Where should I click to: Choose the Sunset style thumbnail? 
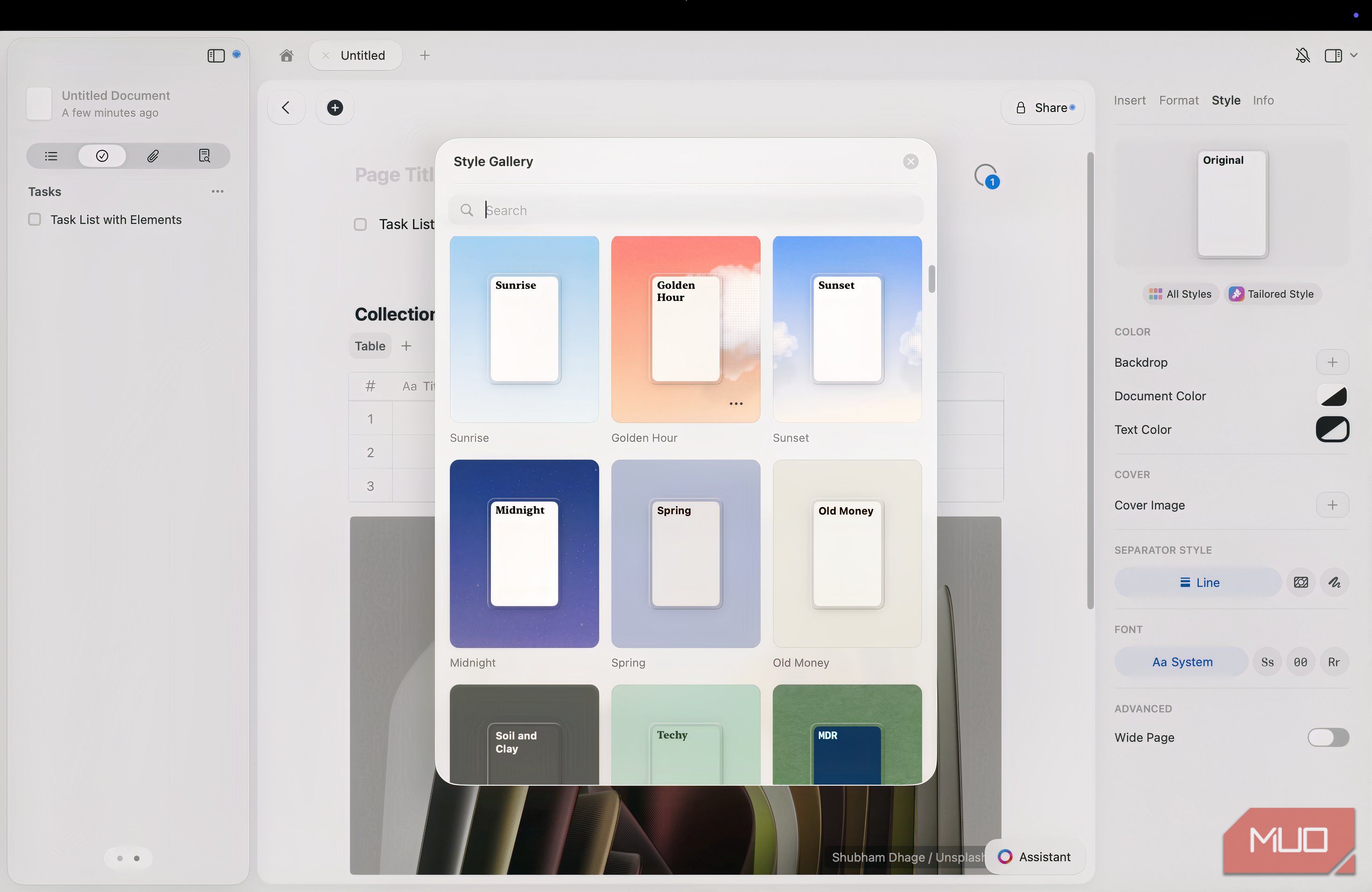(847, 329)
